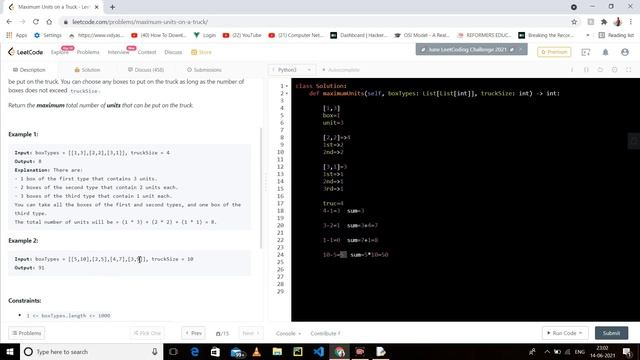Open the Chrome three-dot menu
640x360 pixels.
click(x=631, y=22)
